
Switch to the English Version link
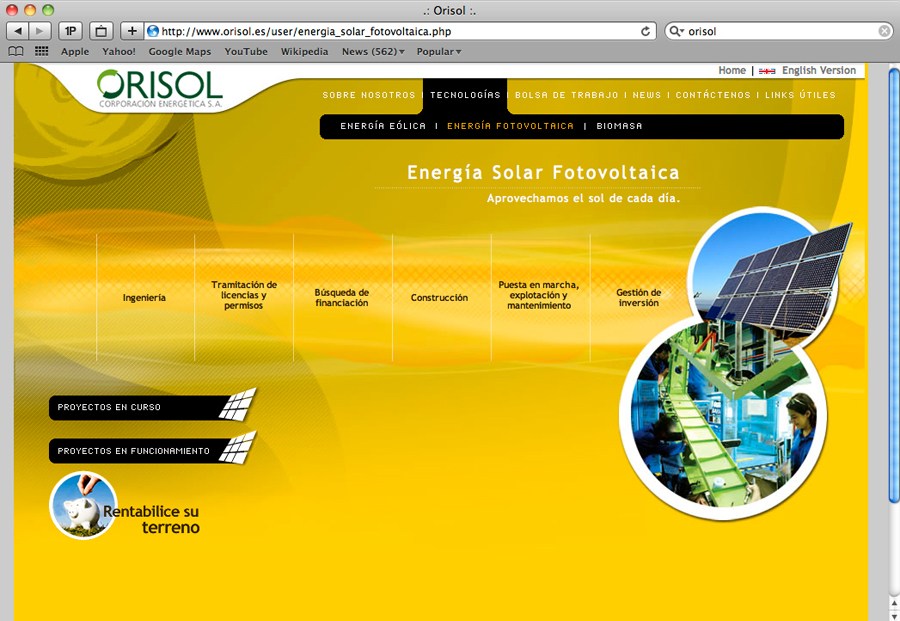[x=818, y=71]
